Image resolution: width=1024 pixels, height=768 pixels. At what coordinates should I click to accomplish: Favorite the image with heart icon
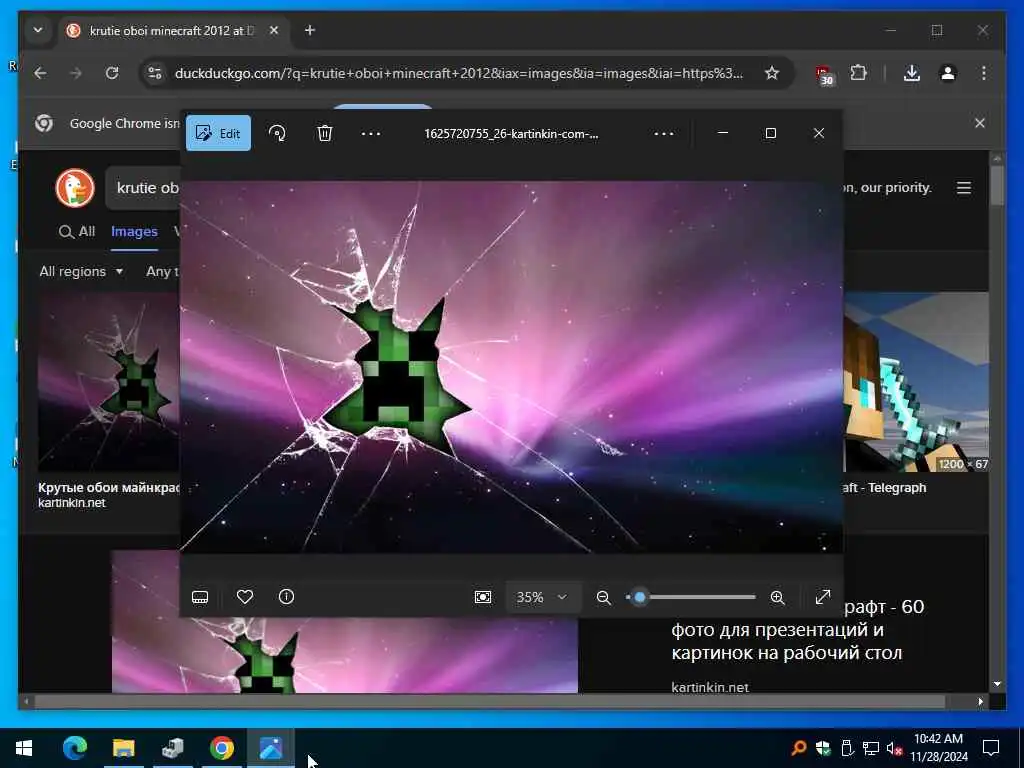pos(245,597)
